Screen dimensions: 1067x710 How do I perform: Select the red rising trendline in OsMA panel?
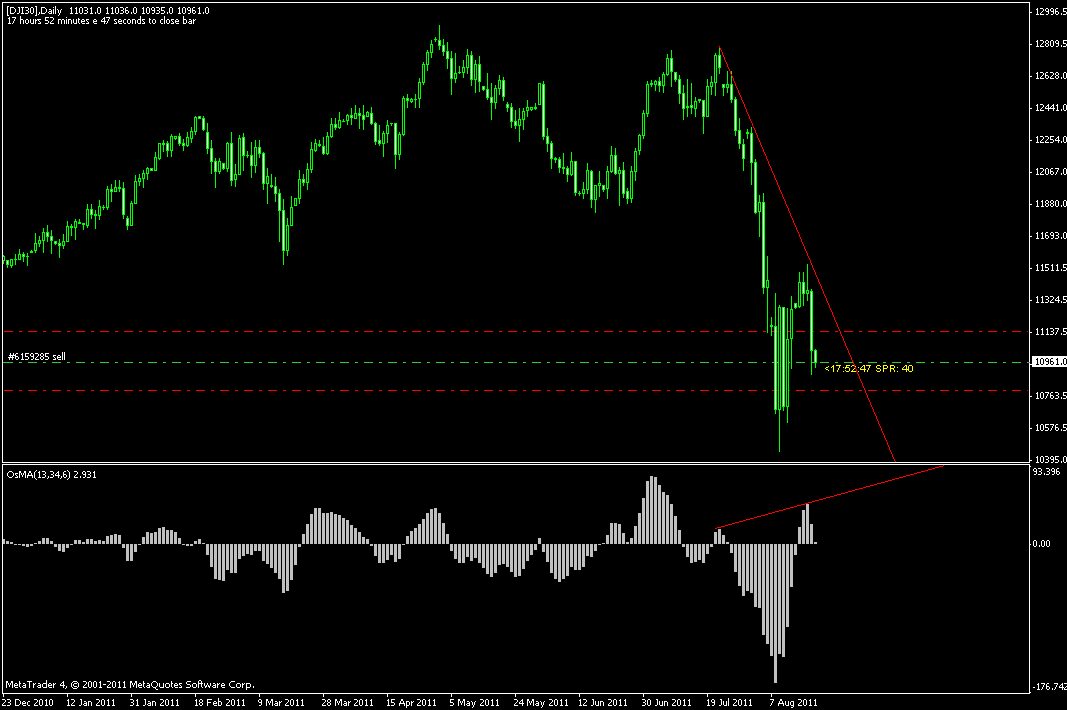pos(829,498)
